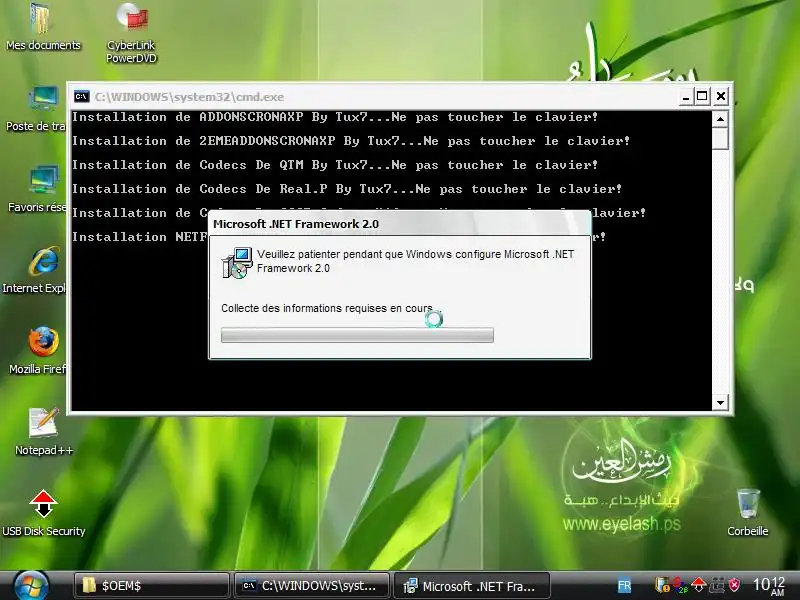The image size is (800, 600).
Task: Click the line 'Installation de 2EMEADDONSCRONAXP By Tux7'
Action: [x=351, y=141]
